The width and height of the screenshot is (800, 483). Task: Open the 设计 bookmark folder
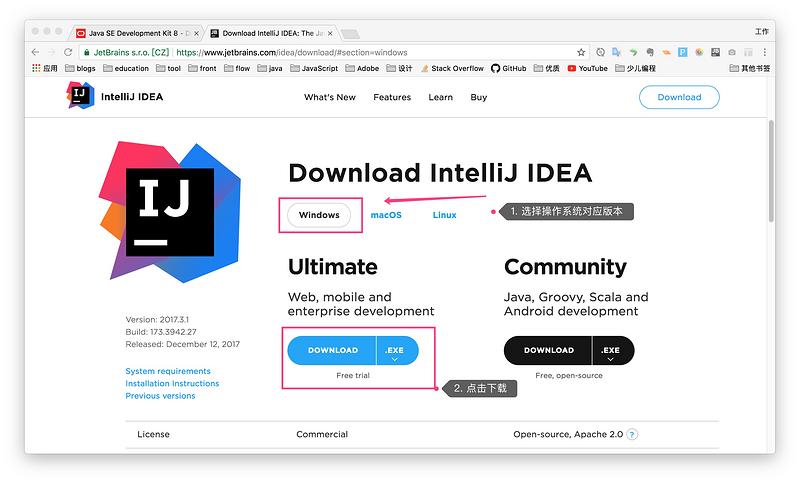pos(399,68)
